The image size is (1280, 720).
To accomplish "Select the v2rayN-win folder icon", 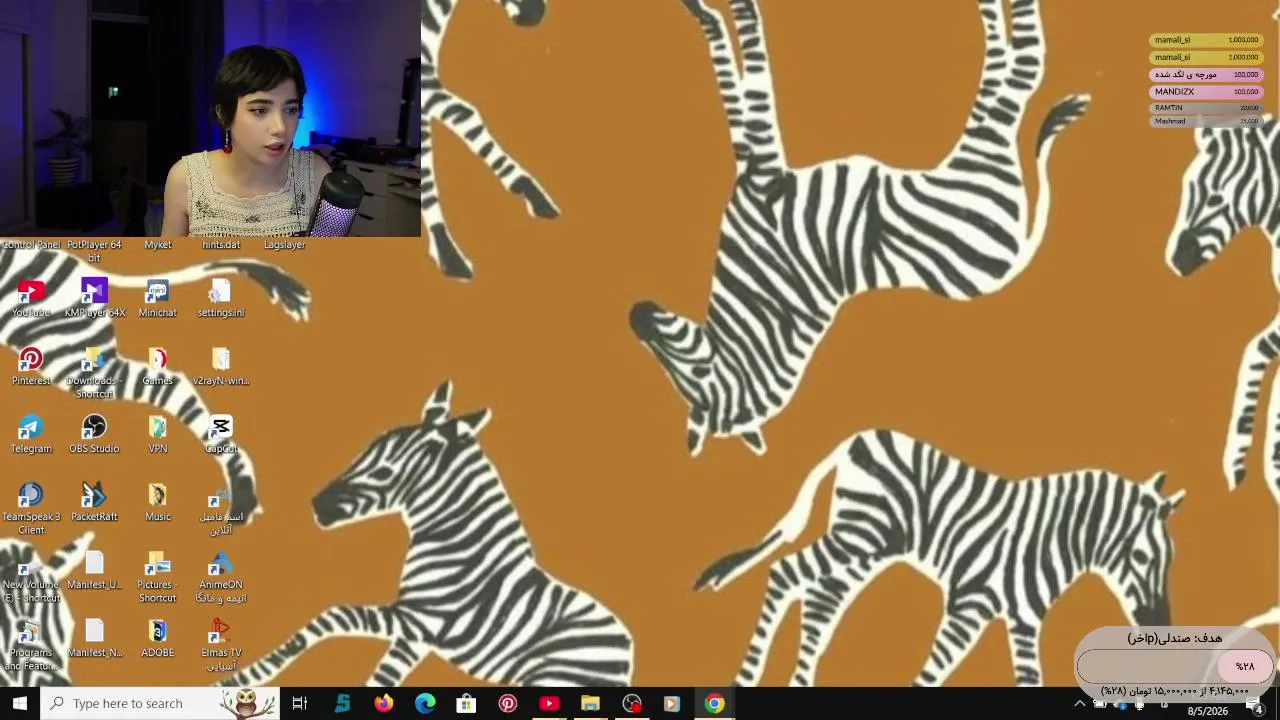I will [x=221, y=367].
